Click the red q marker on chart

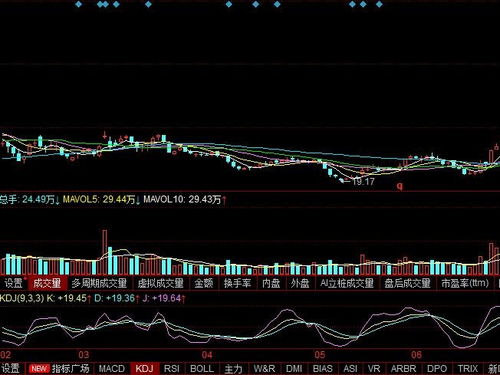pyautogui.click(x=400, y=186)
